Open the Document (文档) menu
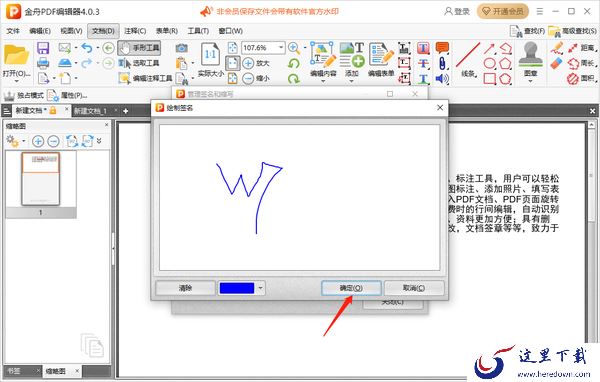This screenshot has height=382, width=600. 103,31
